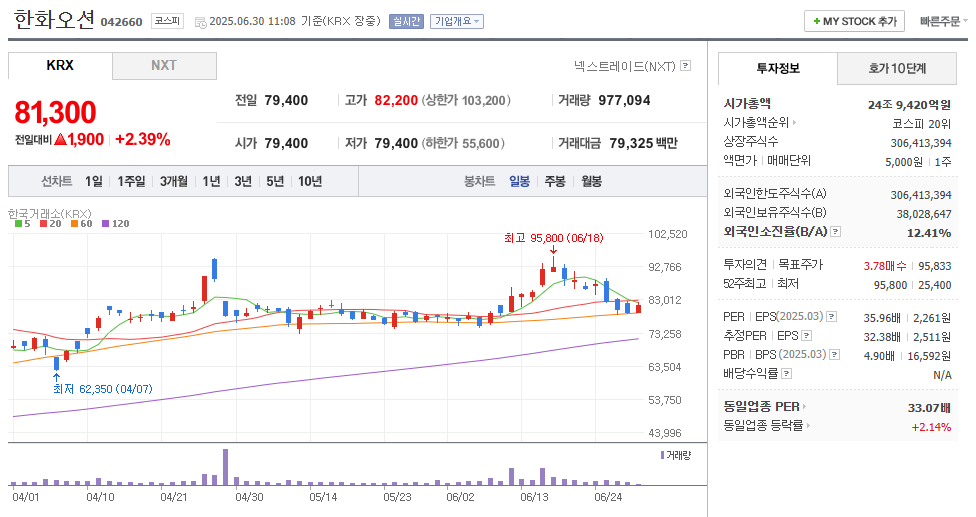Select the 10년 line chart period
The height and width of the screenshot is (517, 976).
click(310, 181)
